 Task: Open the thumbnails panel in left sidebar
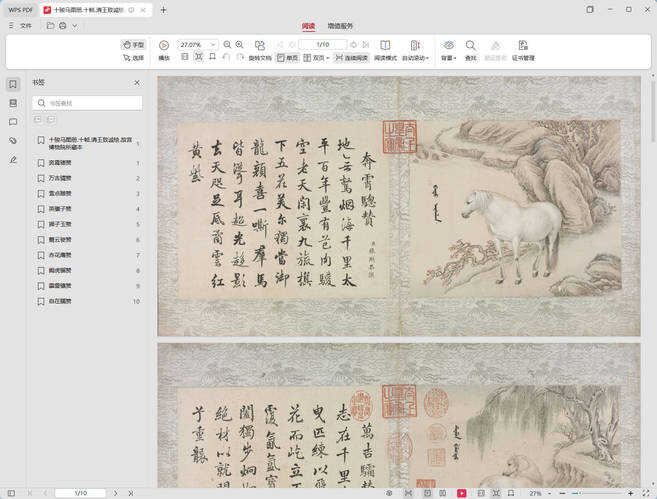pyautogui.click(x=13, y=103)
